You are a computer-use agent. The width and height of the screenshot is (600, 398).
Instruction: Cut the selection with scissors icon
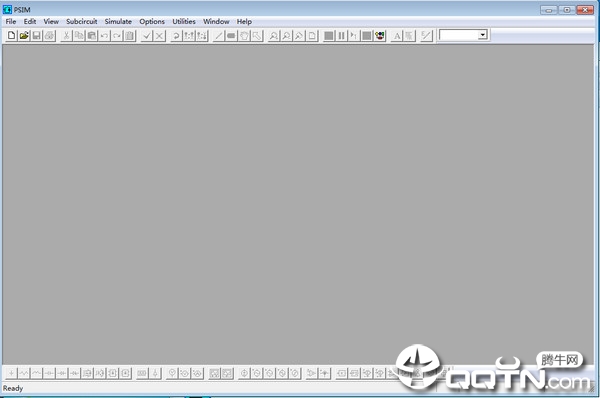click(66, 36)
